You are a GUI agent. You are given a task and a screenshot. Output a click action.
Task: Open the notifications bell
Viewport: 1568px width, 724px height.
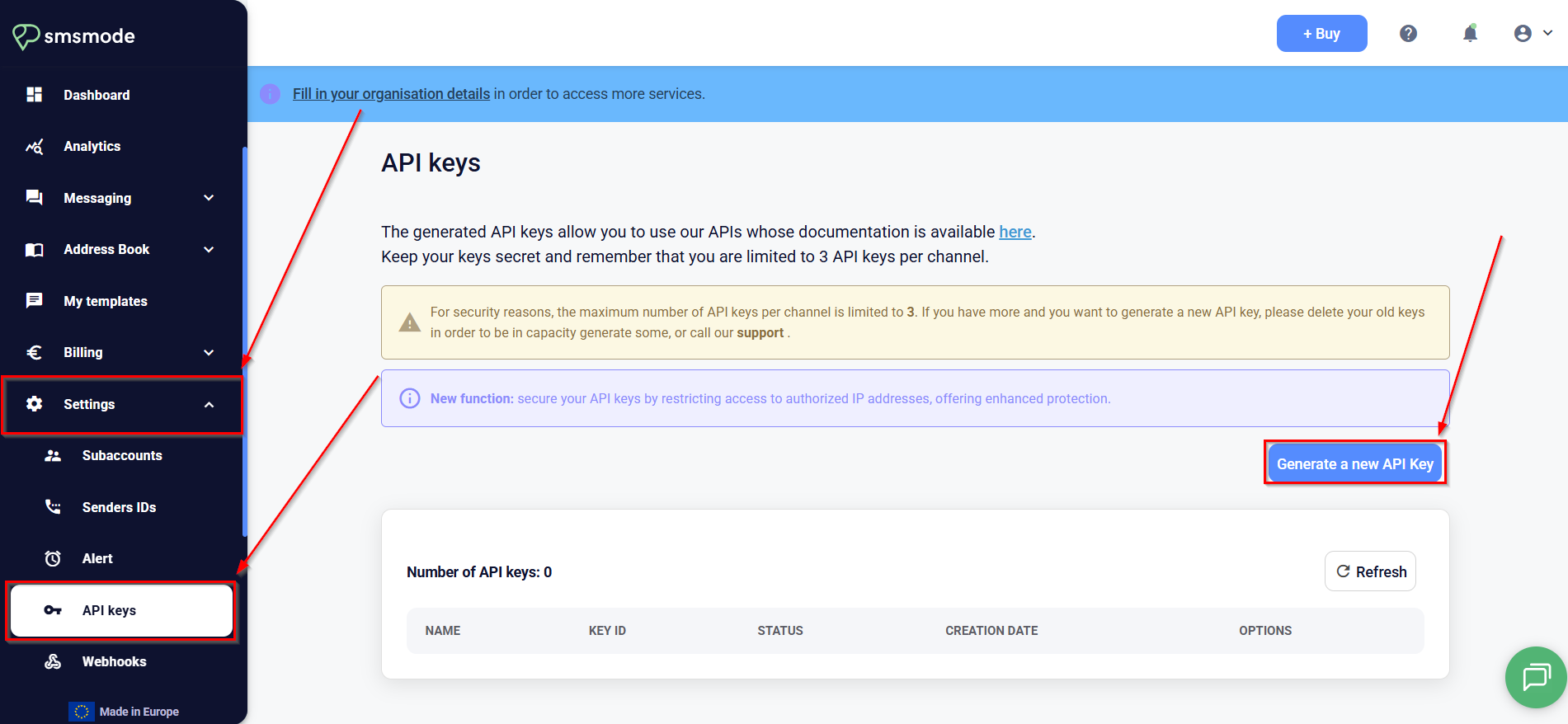[1470, 34]
